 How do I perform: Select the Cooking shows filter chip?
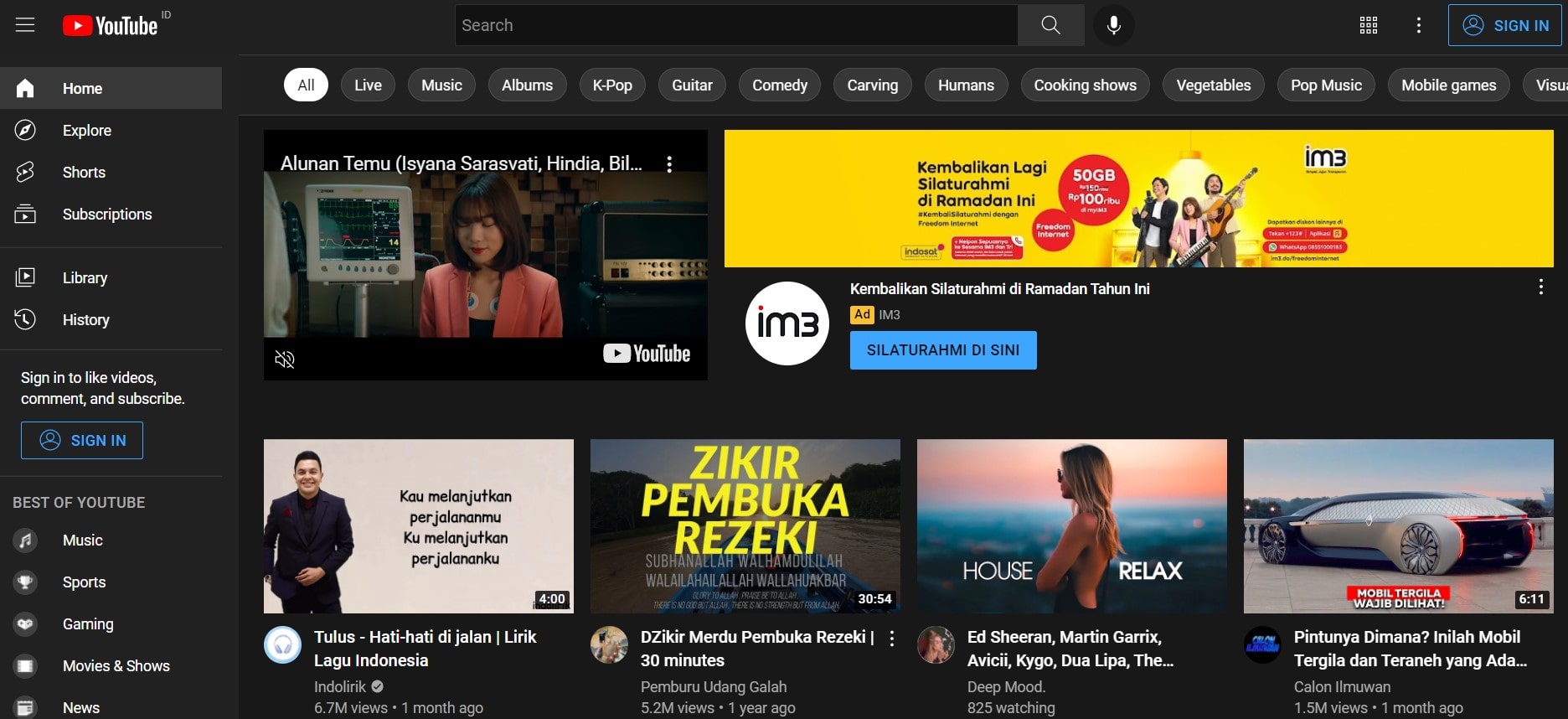pyautogui.click(x=1085, y=85)
